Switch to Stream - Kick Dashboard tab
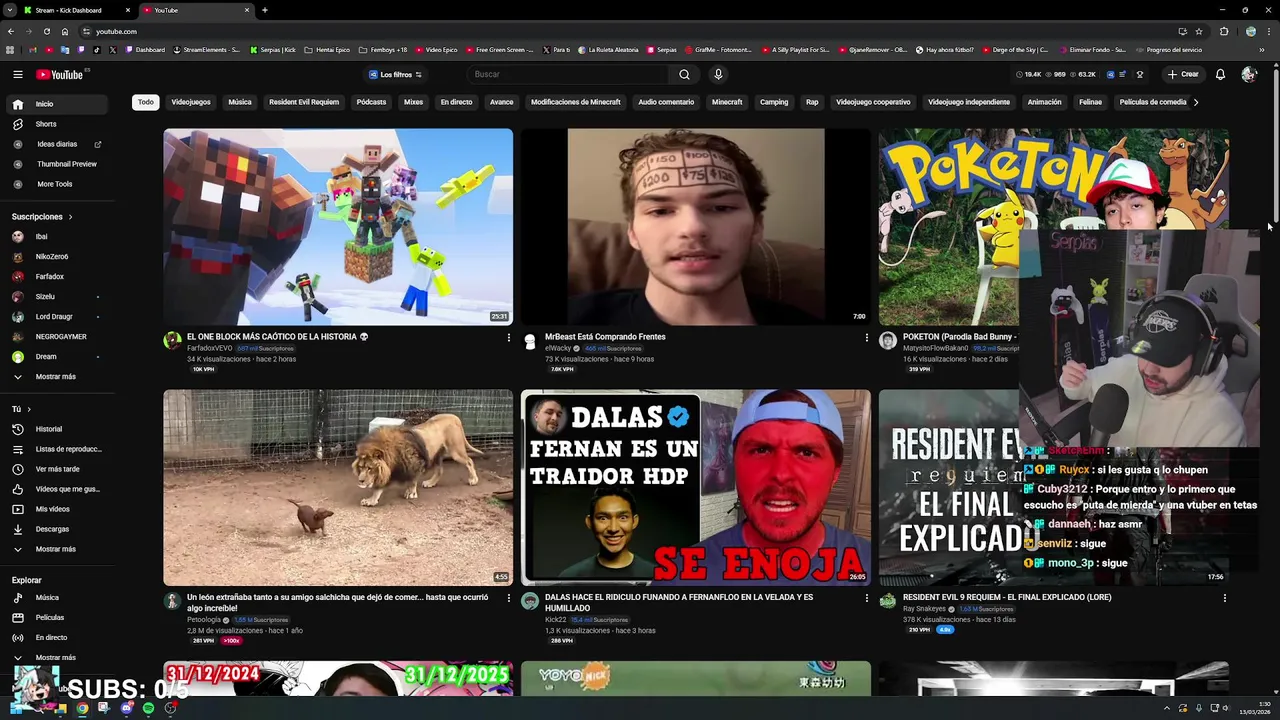1280x720 pixels. 78,10
